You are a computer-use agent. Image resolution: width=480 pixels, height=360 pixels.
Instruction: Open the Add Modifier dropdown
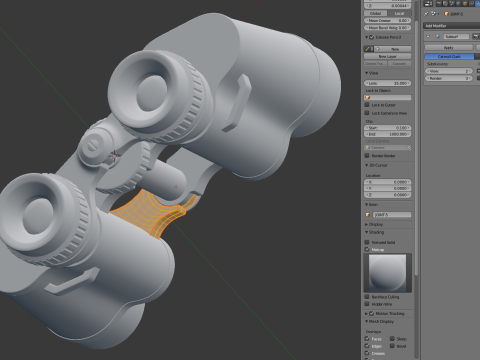pos(452,26)
